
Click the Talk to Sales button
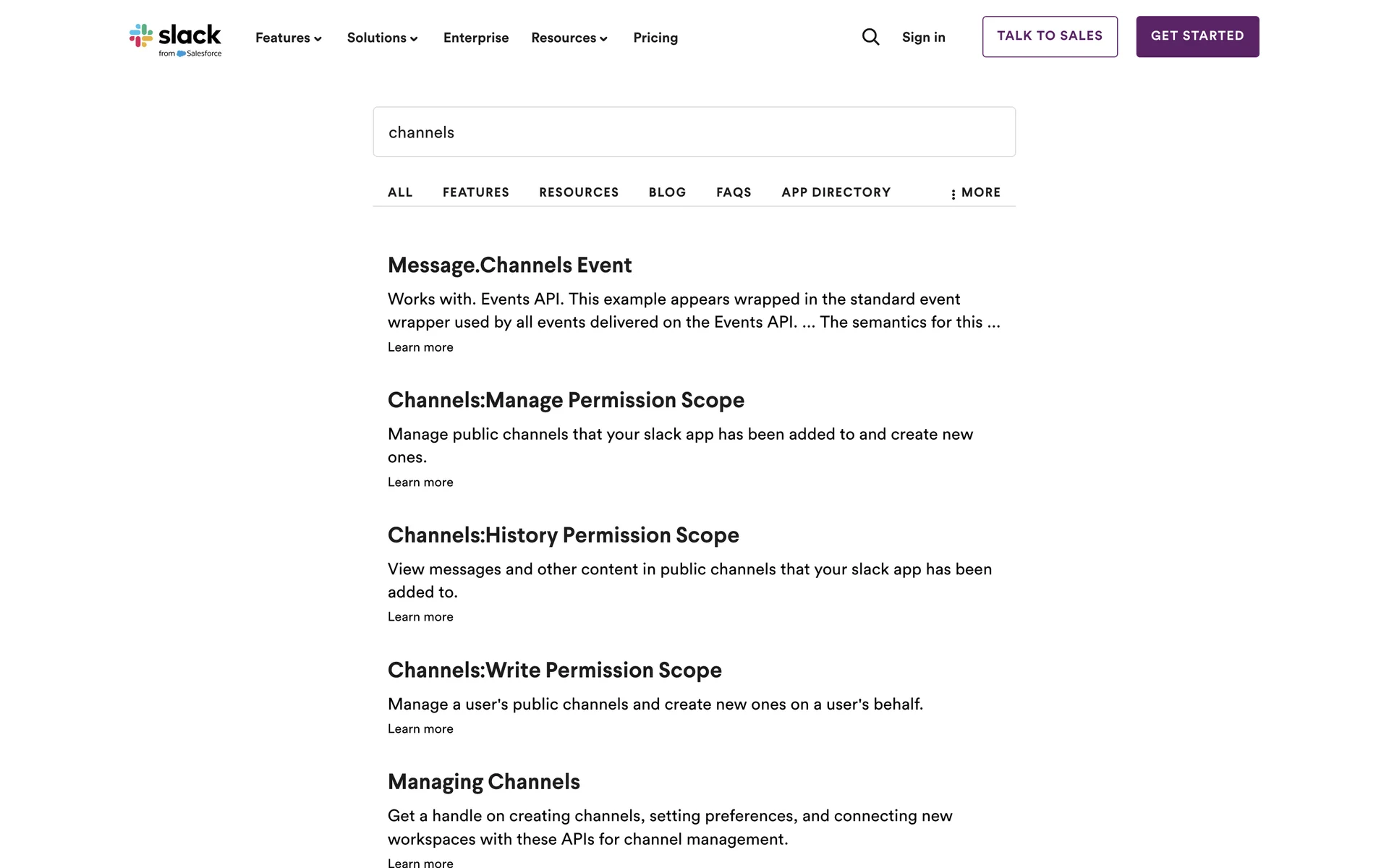(x=1050, y=36)
